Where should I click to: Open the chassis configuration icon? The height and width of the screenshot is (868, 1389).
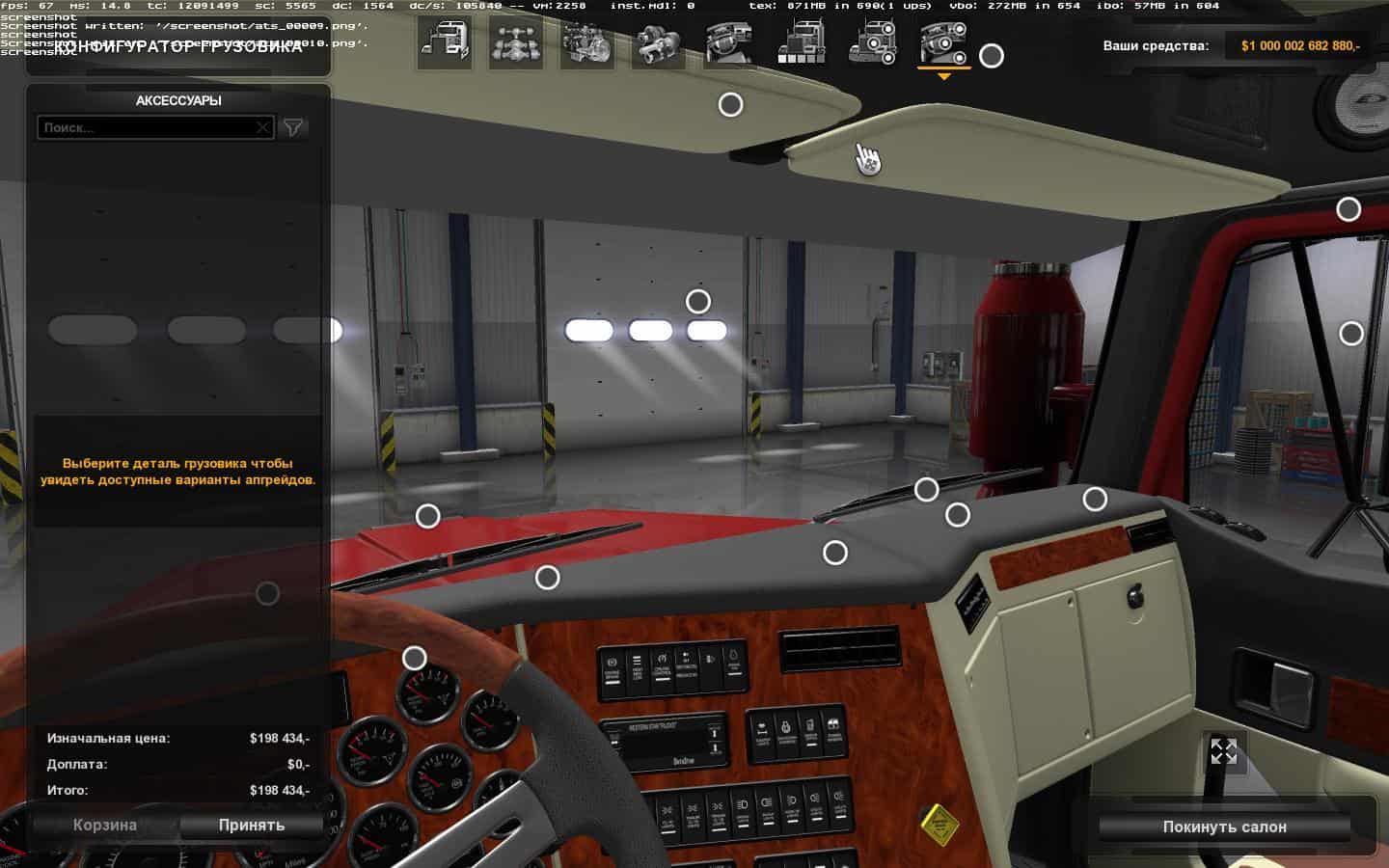point(516,45)
